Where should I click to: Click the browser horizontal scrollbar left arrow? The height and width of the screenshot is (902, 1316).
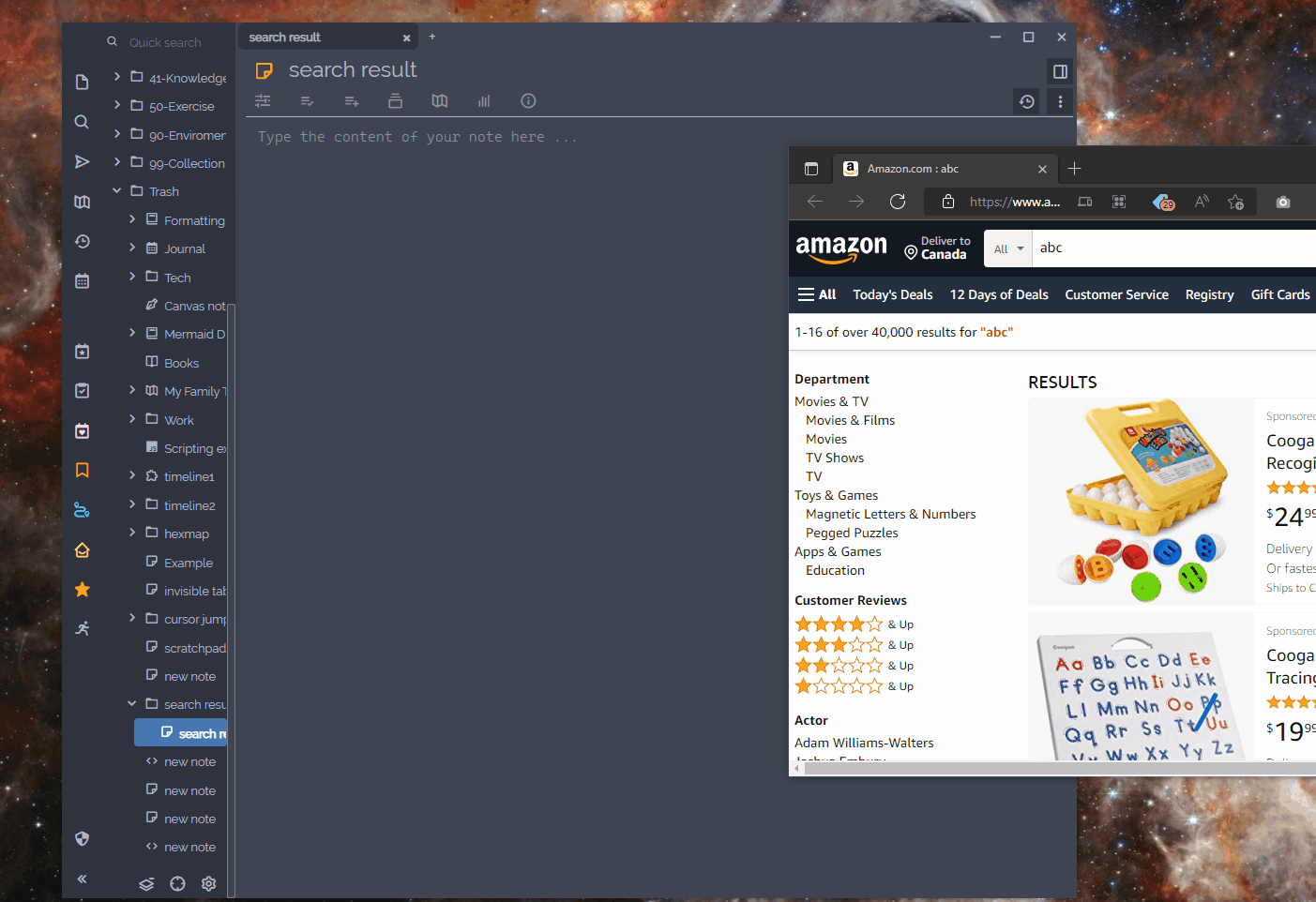tap(797, 768)
